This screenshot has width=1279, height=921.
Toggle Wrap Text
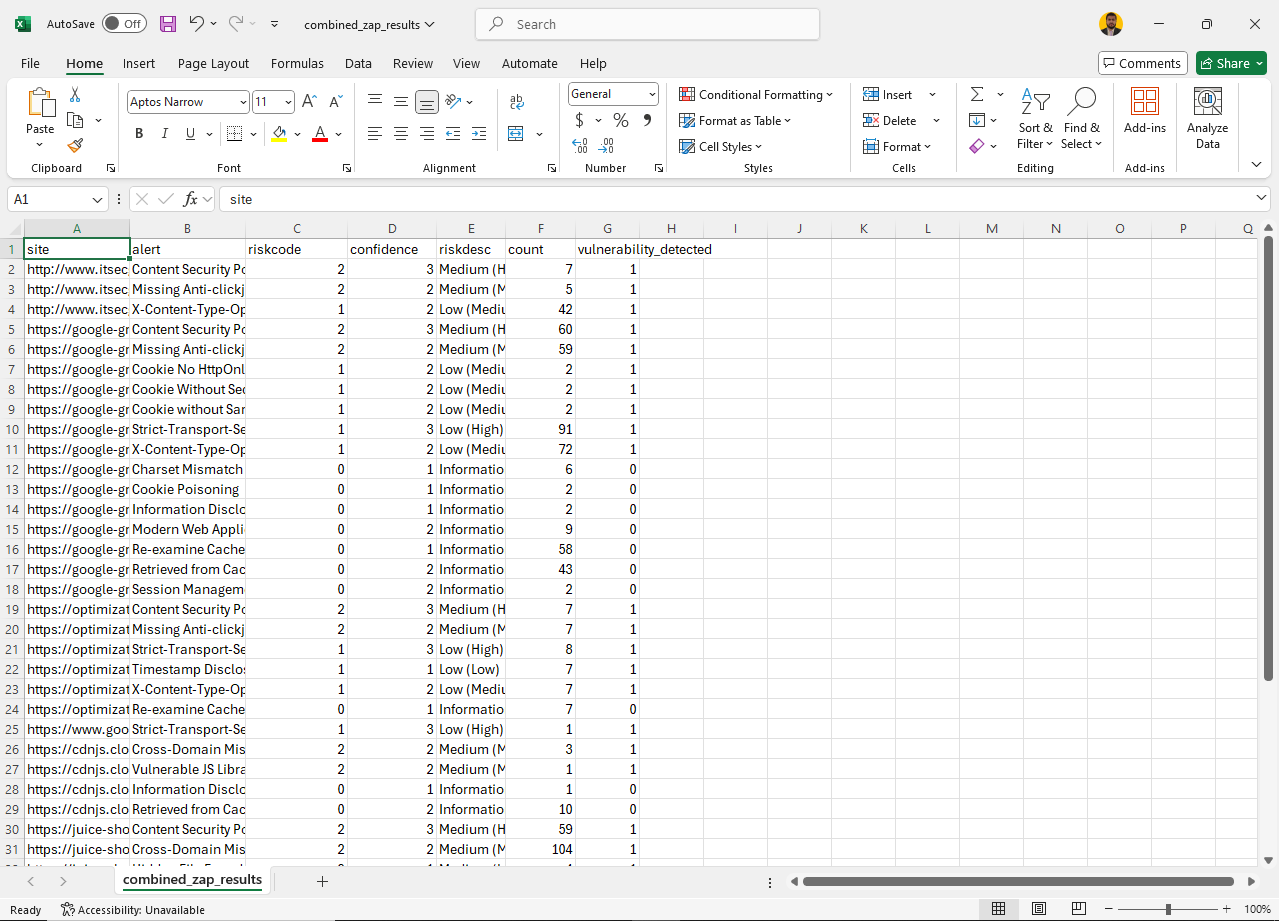click(x=517, y=101)
